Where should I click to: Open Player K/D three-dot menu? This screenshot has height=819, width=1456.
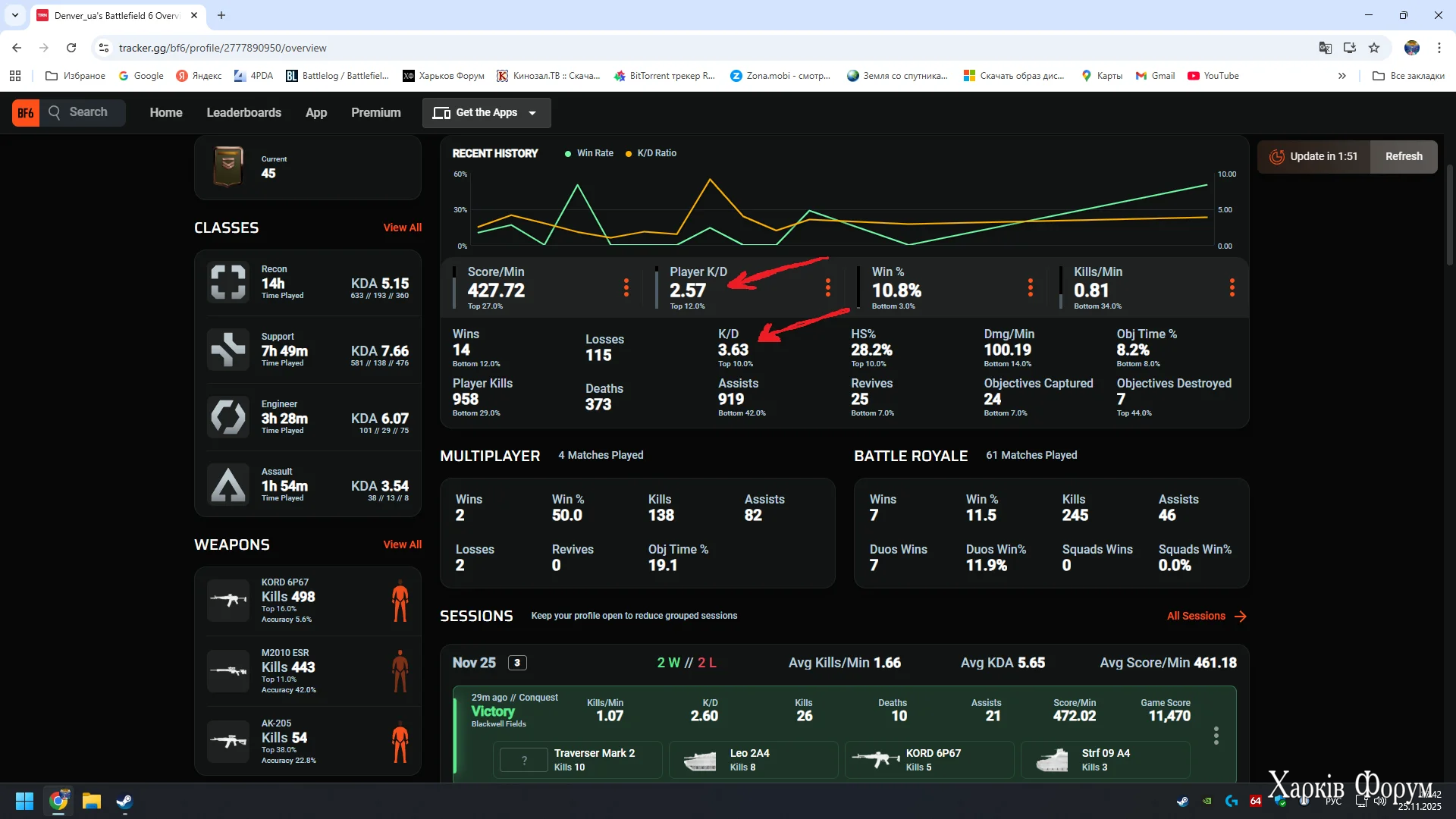[827, 287]
